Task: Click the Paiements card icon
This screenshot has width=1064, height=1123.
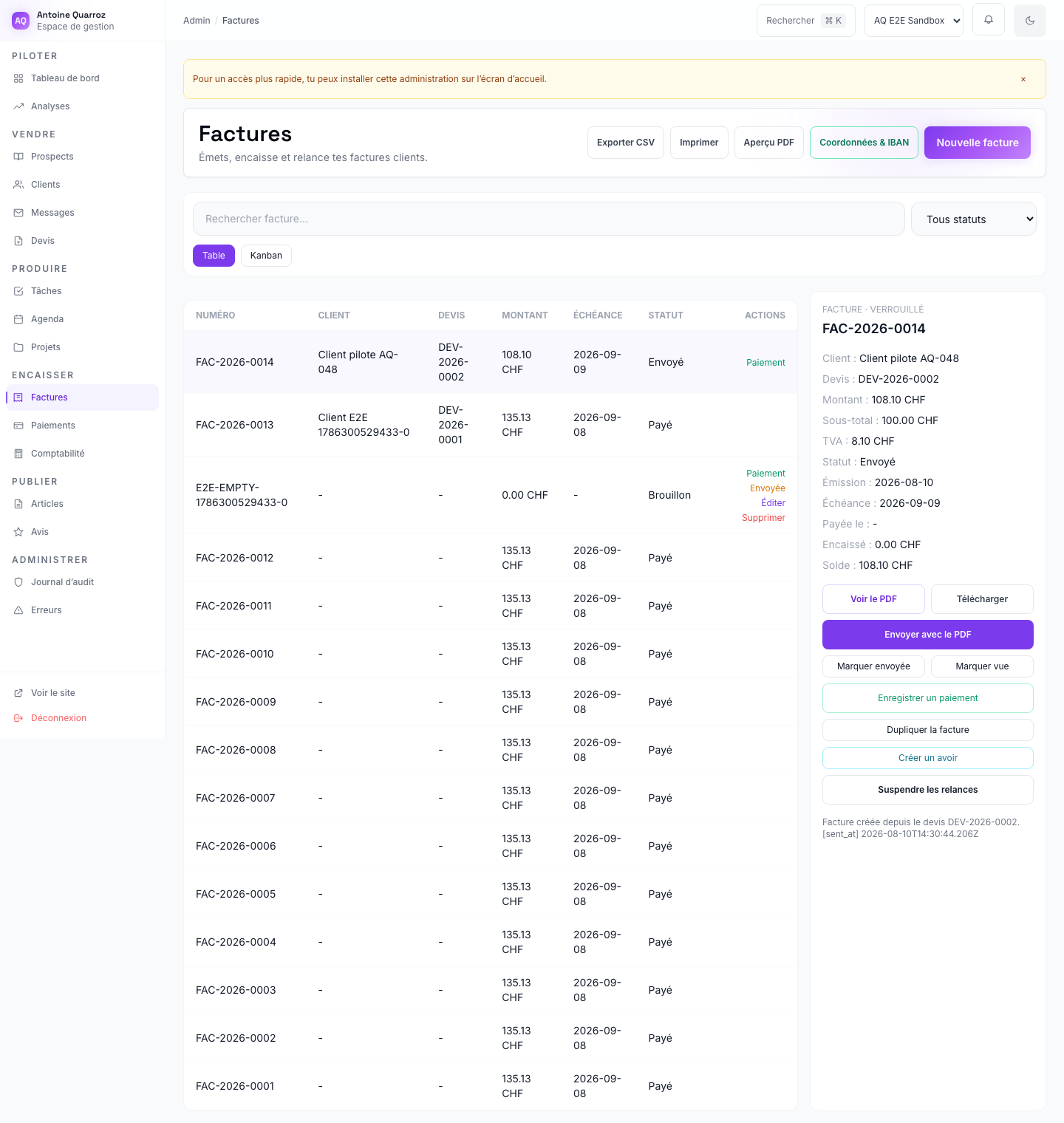Action: click(18, 426)
